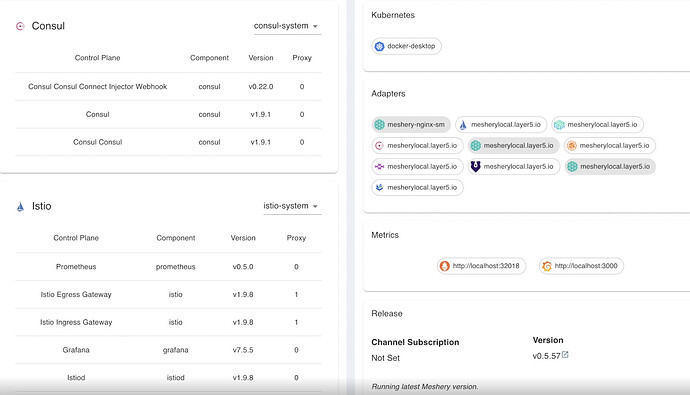Click the http://localhost:3000 Grafana chip

tap(581, 266)
